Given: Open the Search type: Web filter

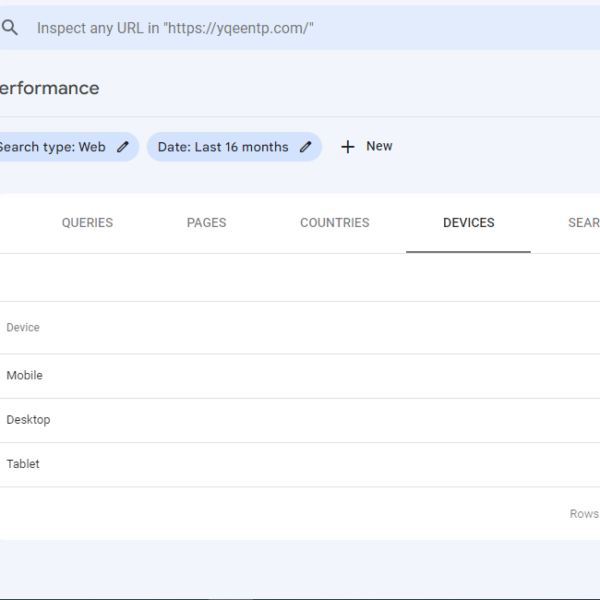Looking at the screenshot, I should pos(67,147).
